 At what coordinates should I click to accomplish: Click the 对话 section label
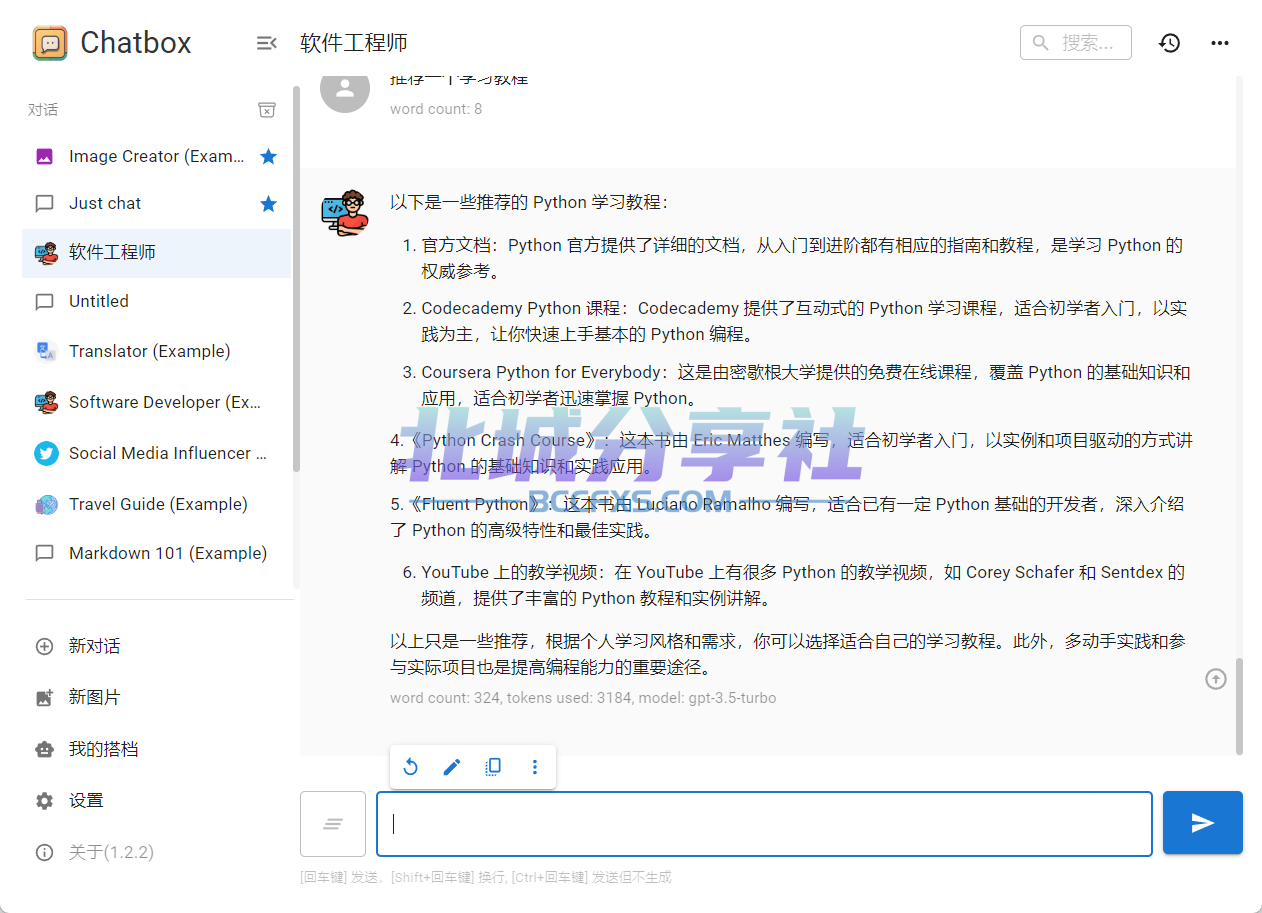tap(43, 110)
